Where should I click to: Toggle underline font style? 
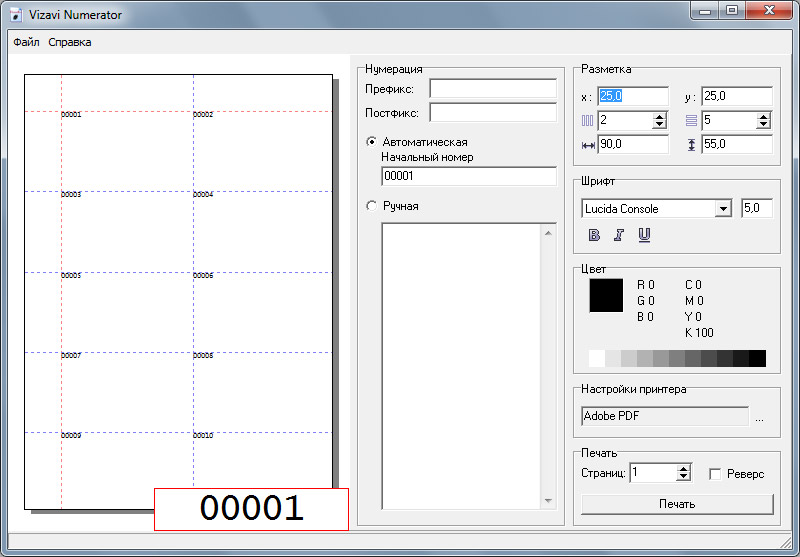tap(644, 235)
